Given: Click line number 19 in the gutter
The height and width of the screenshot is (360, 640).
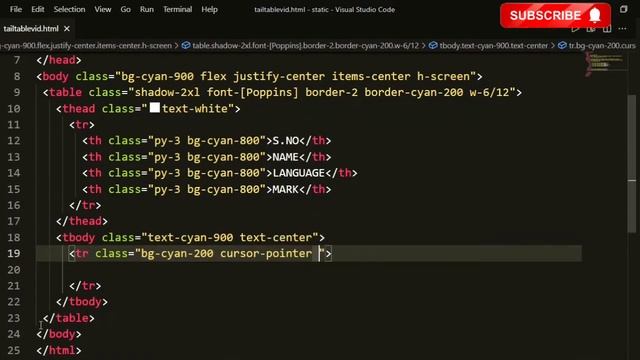Looking at the screenshot, I should [13, 253].
